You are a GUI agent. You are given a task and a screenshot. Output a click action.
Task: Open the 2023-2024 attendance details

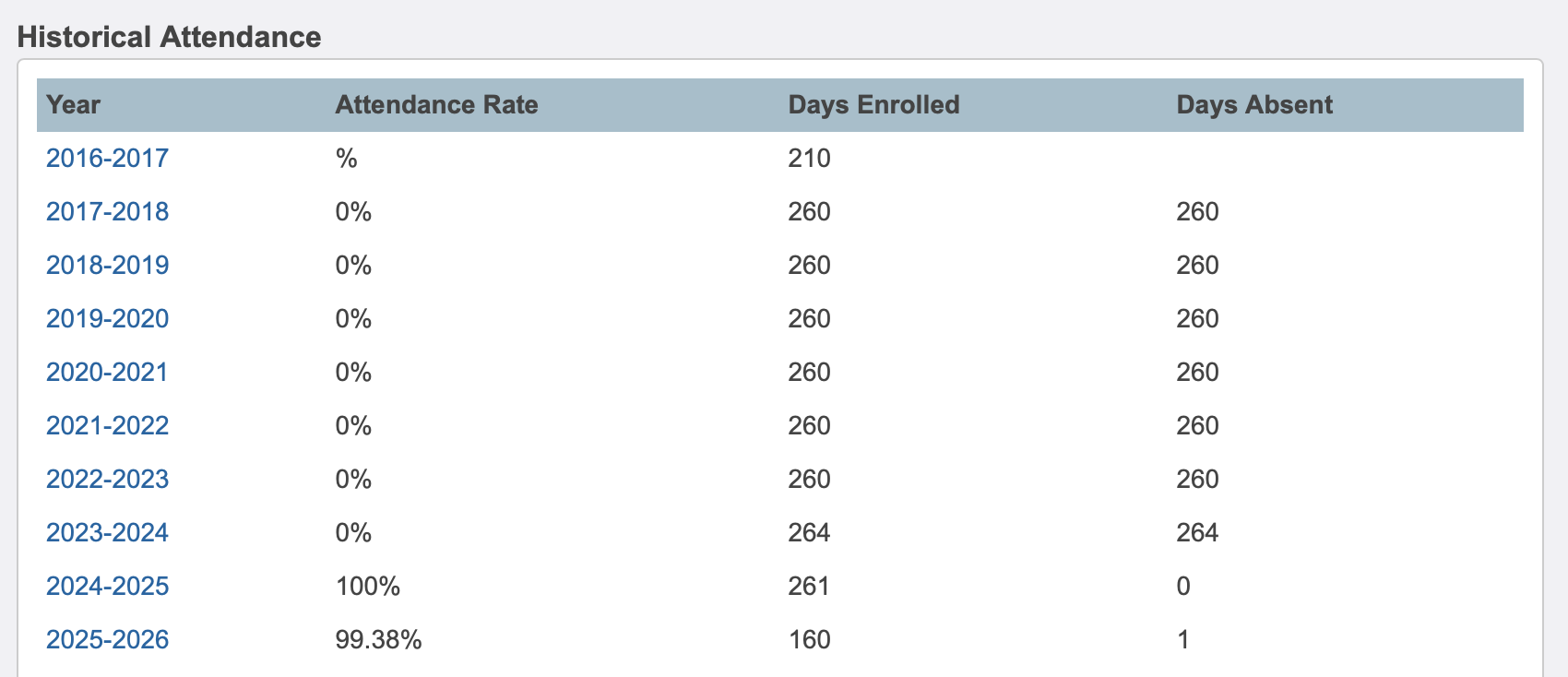tap(106, 532)
